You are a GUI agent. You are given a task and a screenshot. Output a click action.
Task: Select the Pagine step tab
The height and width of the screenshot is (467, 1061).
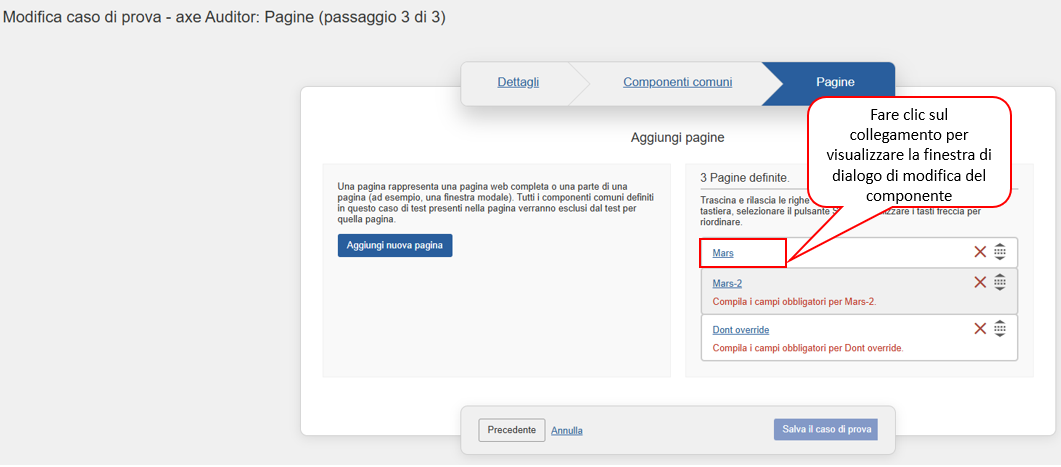[x=835, y=82]
